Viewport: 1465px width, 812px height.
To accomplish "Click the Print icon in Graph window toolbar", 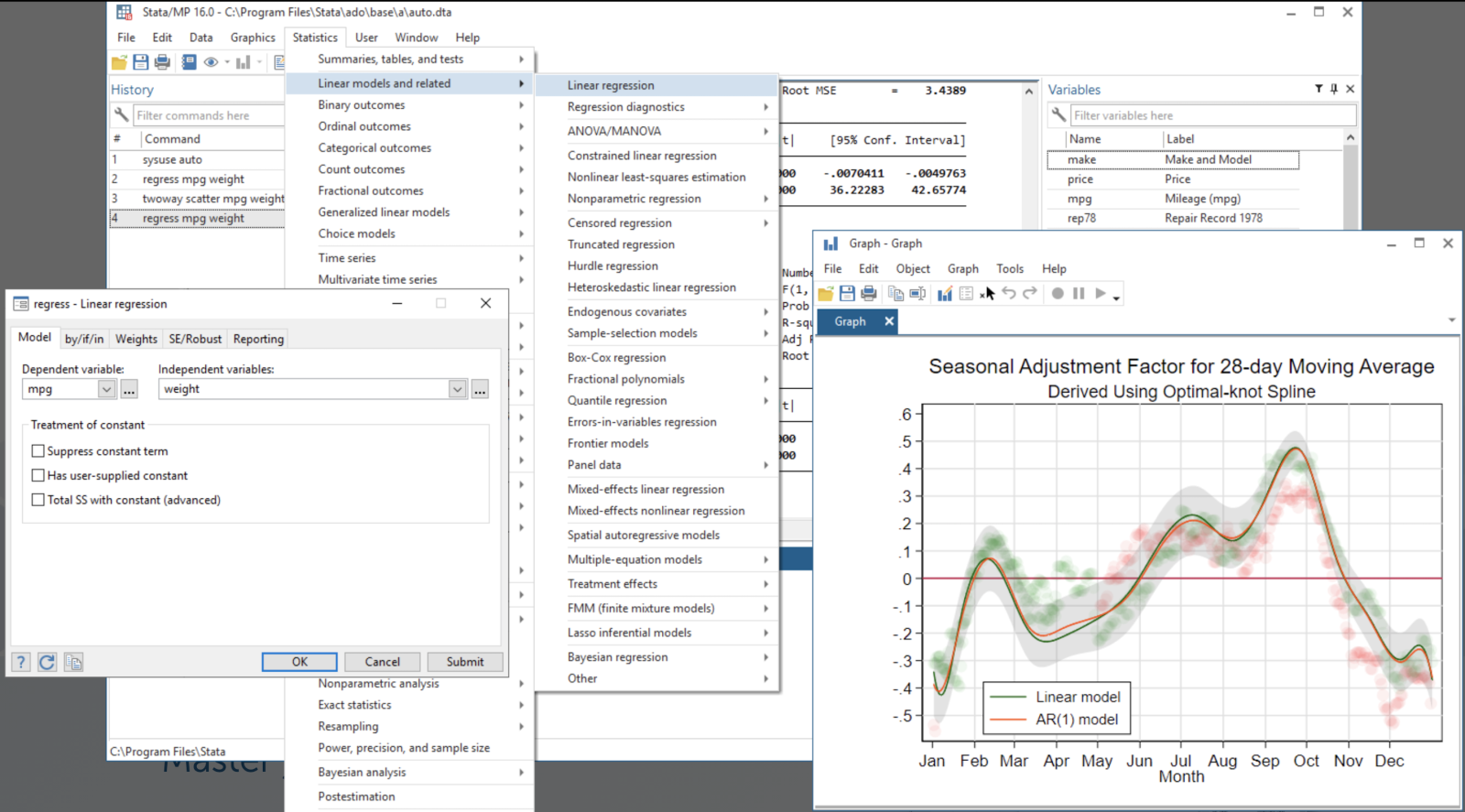I will pyautogui.click(x=869, y=294).
